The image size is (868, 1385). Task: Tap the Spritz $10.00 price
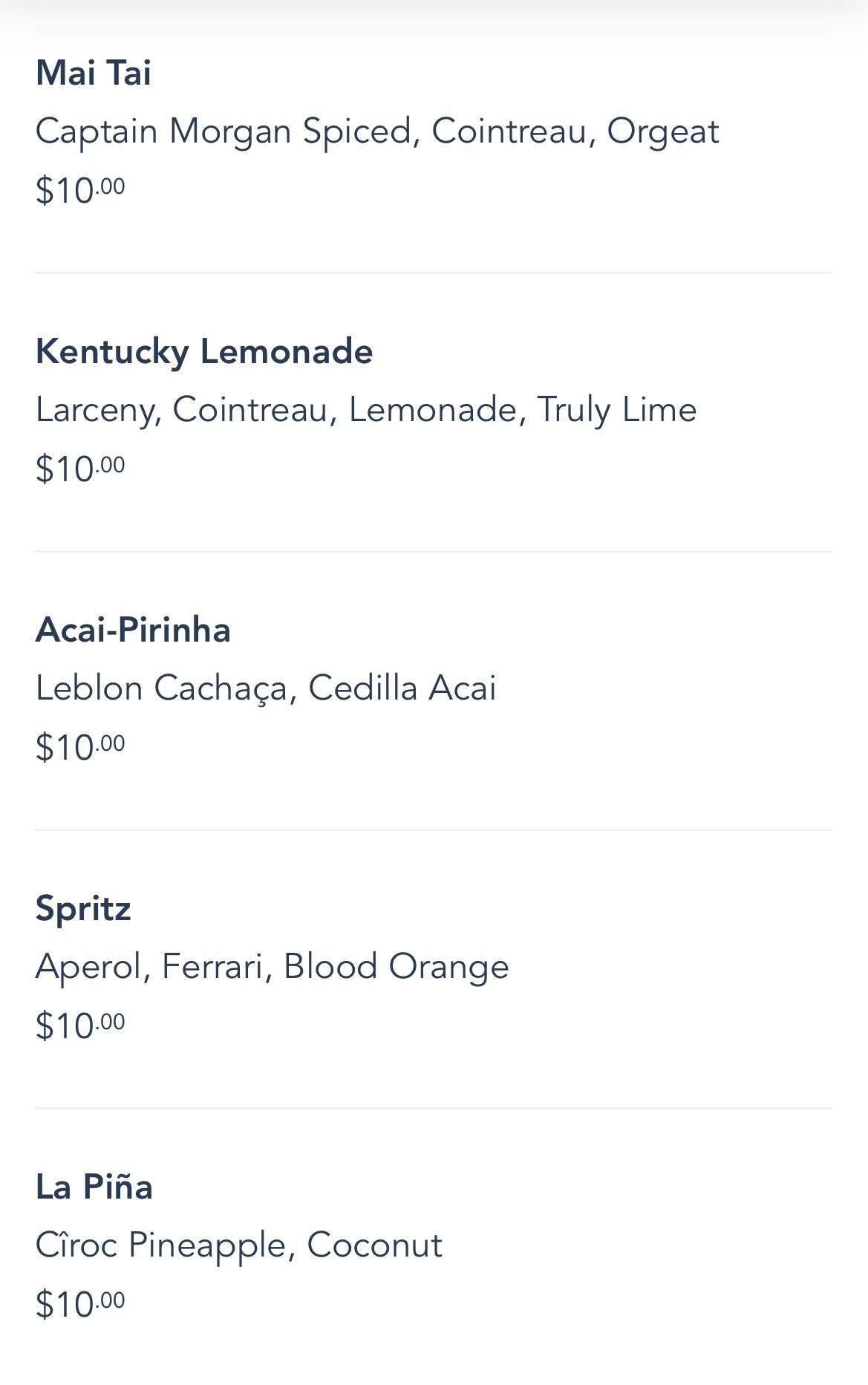tap(80, 1026)
